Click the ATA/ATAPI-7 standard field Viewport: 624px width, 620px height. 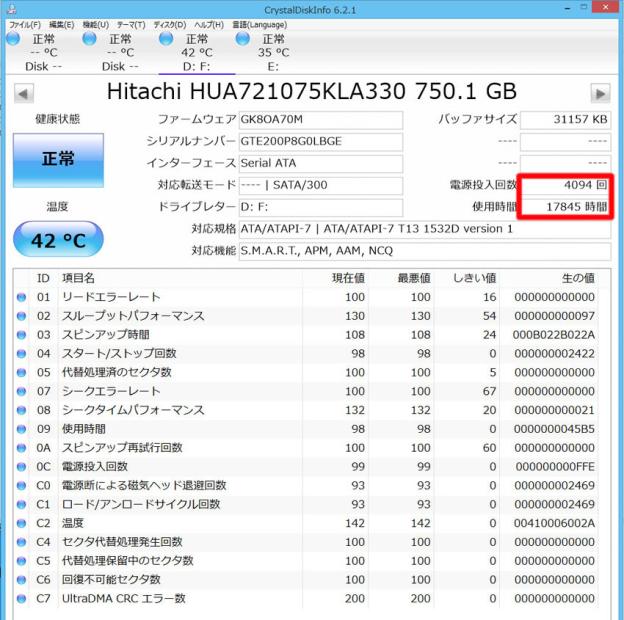(425, 229)
